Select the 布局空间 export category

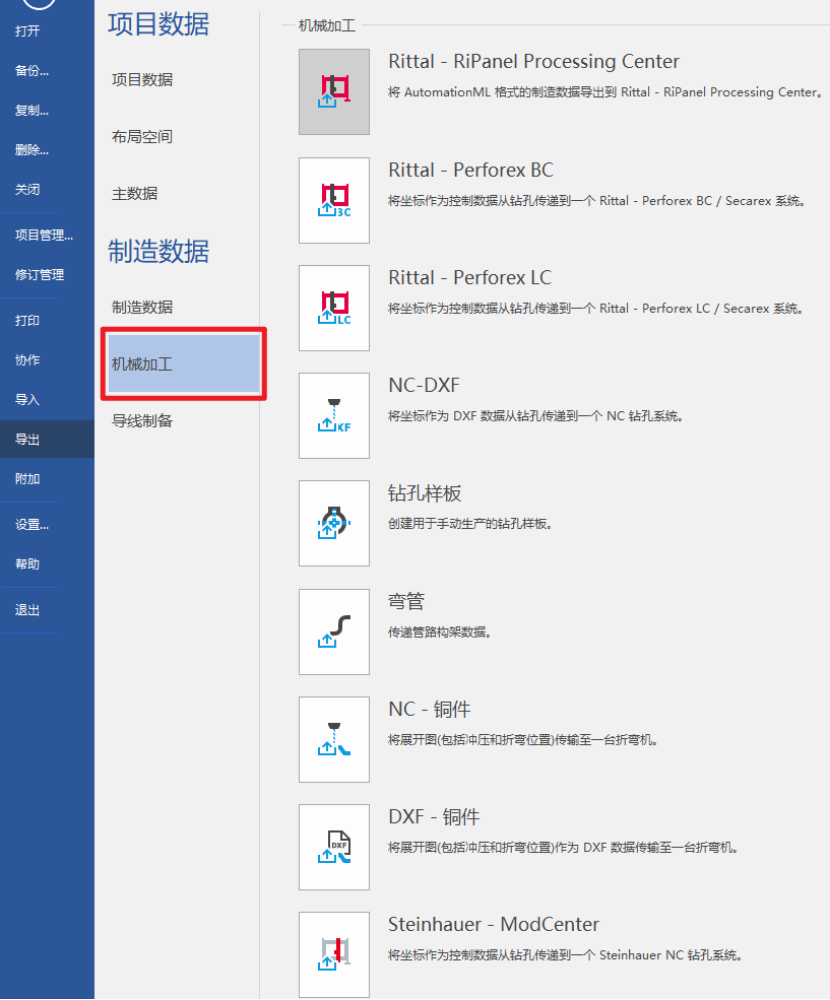[x=142, y=136]
